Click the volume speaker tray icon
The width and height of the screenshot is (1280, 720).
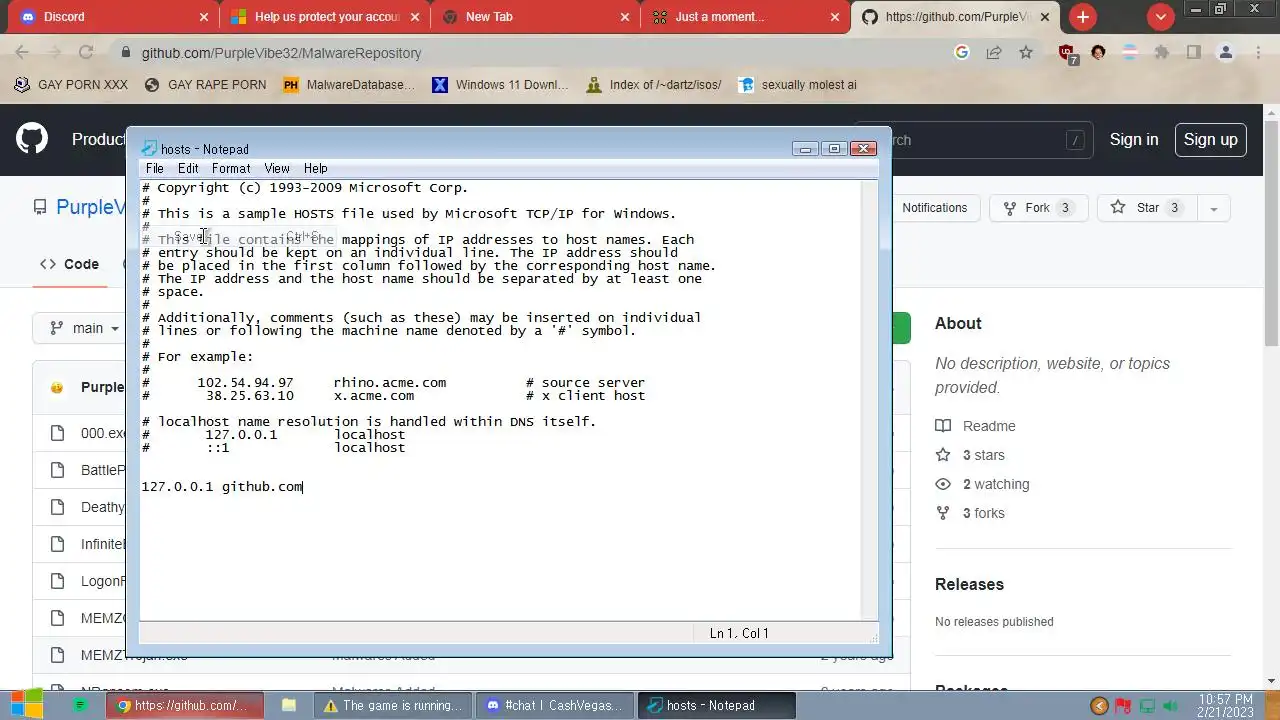coord(1172,706)
